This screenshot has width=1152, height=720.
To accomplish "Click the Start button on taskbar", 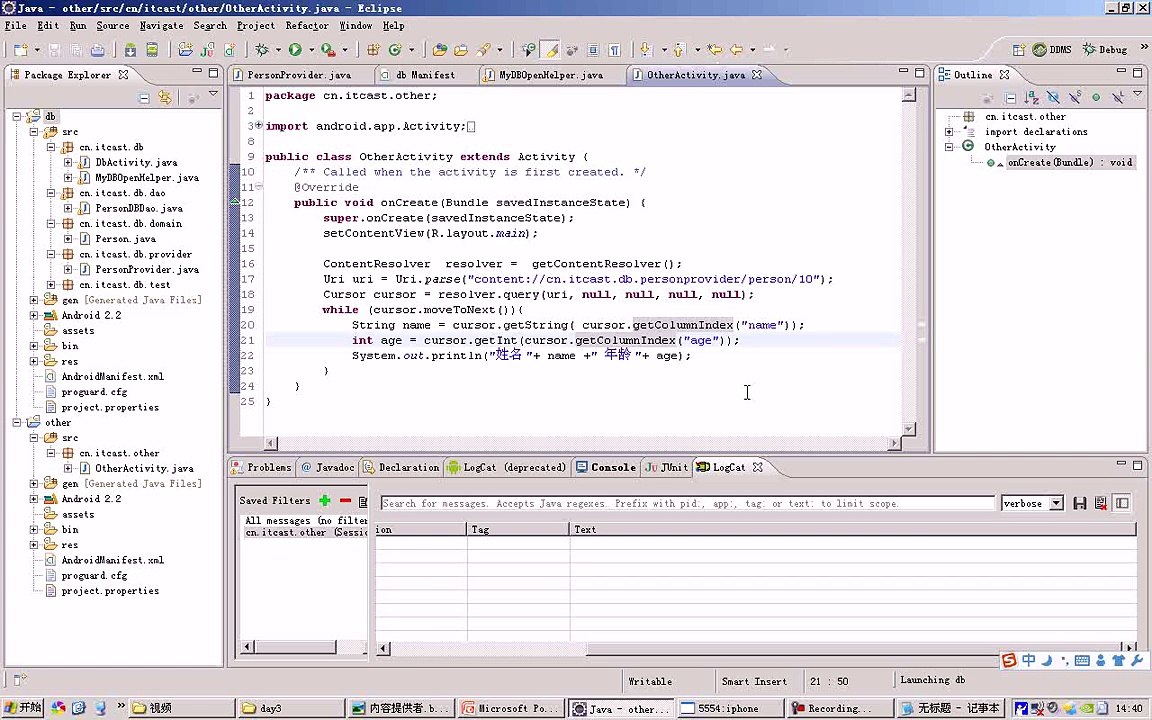I will (23, 708).
